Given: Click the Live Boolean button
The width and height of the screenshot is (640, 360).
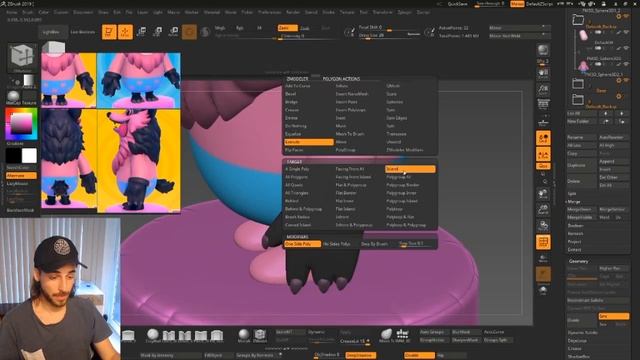Looking at the screenshot, I should click(83, 32).
